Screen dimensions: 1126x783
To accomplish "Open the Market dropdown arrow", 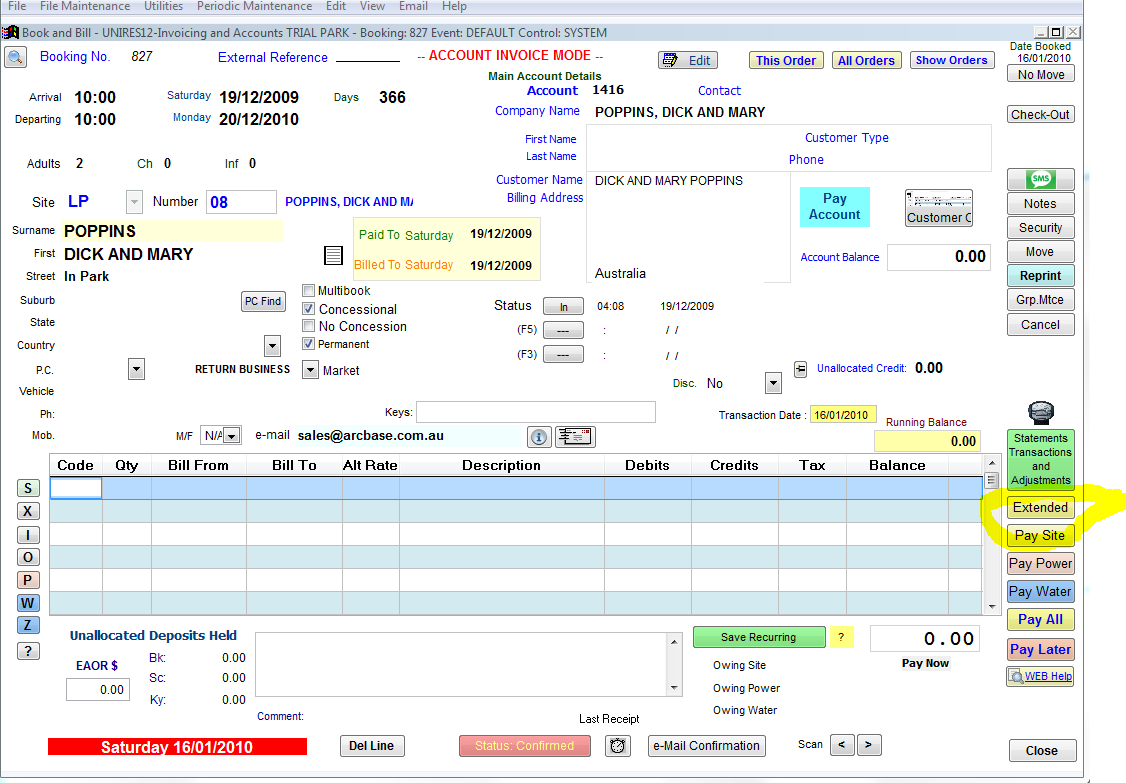I will click(x=310, y=370).
